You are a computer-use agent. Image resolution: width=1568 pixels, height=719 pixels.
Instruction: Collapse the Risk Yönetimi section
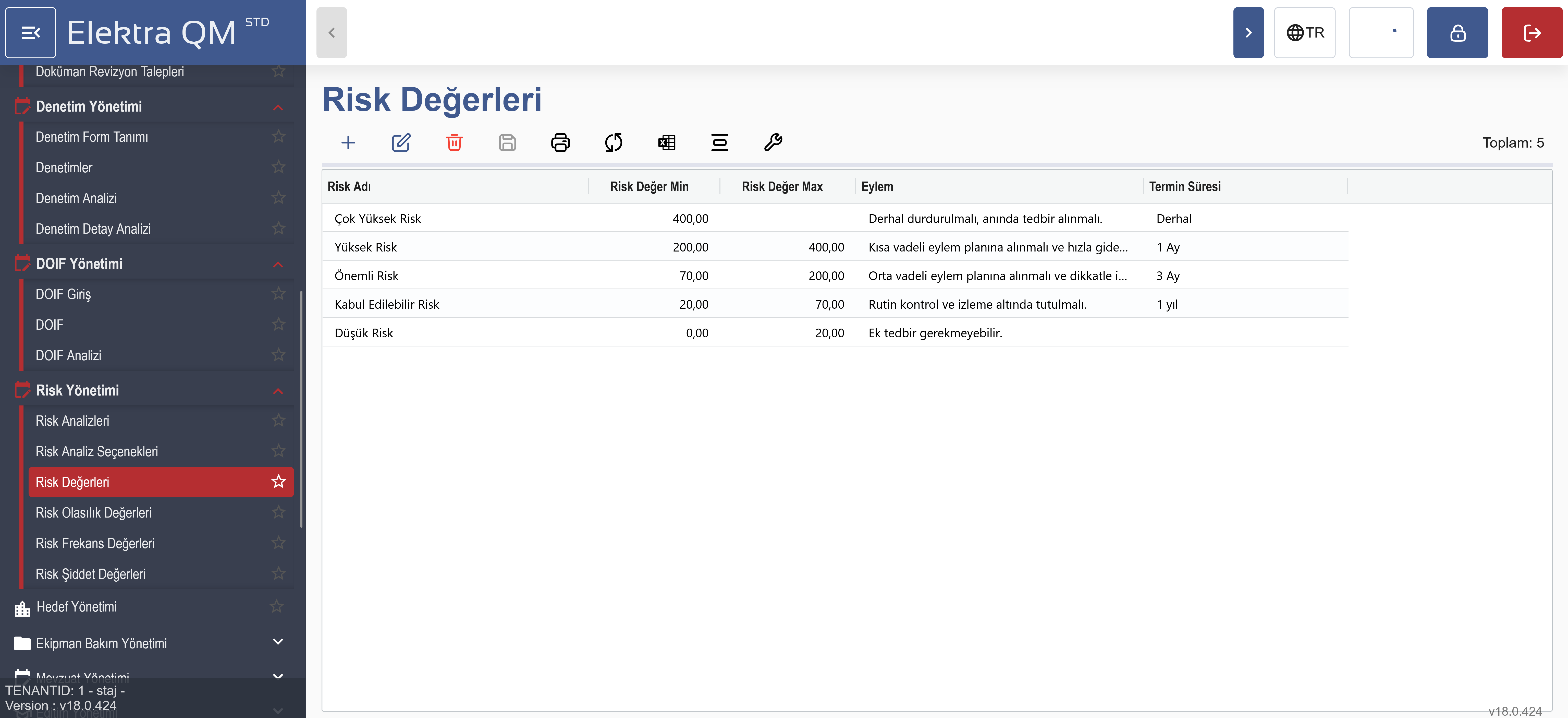(x=278, y=391)
